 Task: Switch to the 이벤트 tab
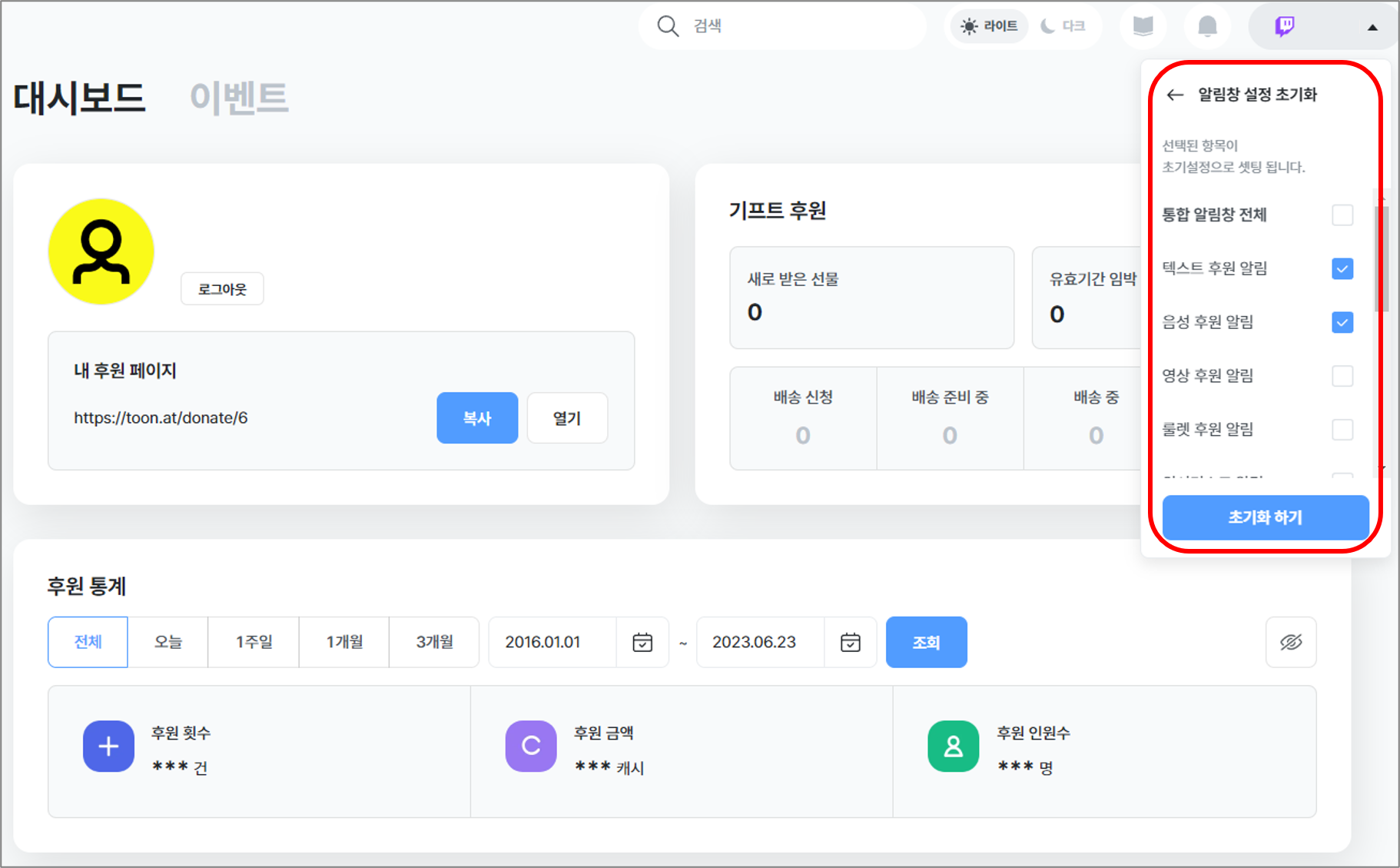pyautogui.click(x=238, y=98)
